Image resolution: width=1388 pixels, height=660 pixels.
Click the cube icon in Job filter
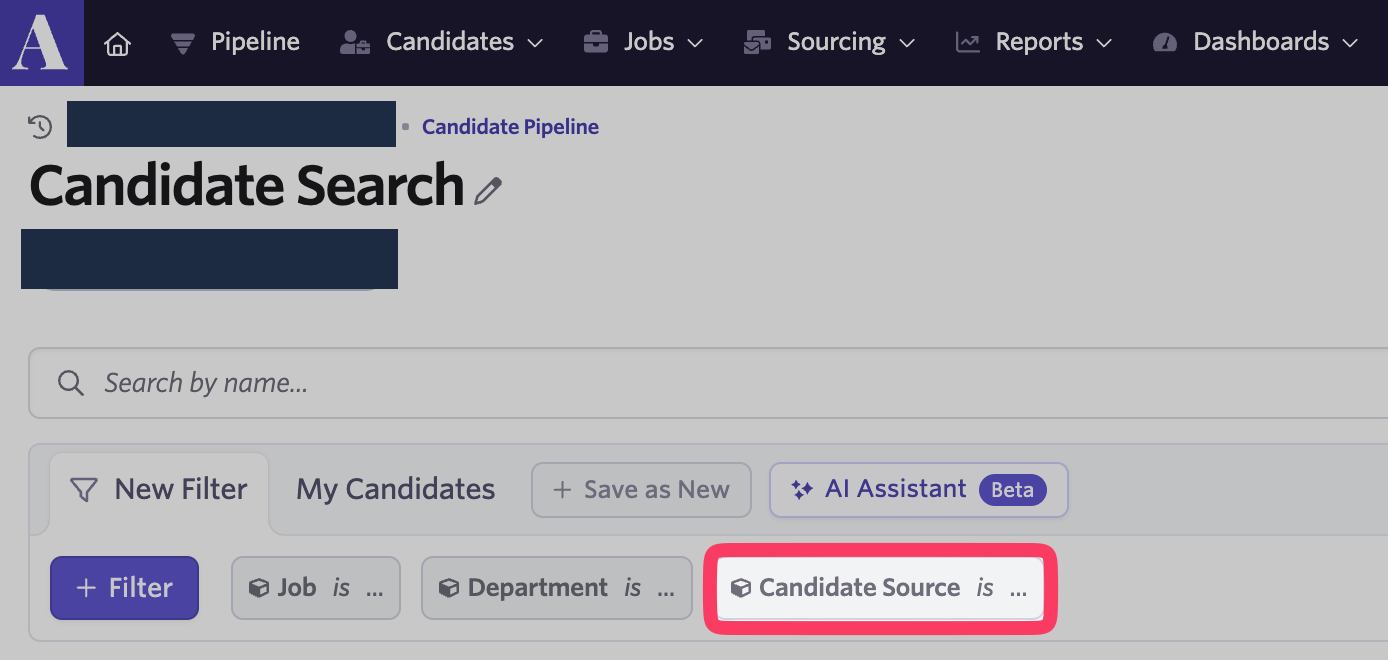258,588
